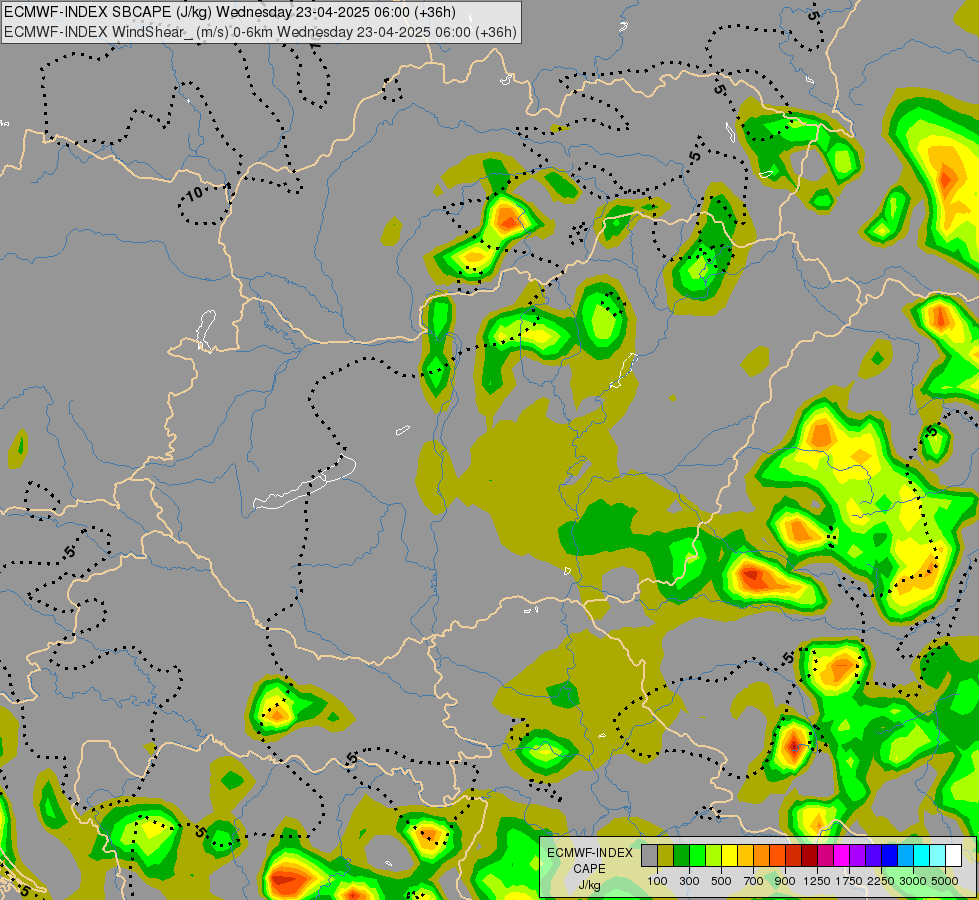
Task: Click the legend value '700'
Action: coord(754,881)
